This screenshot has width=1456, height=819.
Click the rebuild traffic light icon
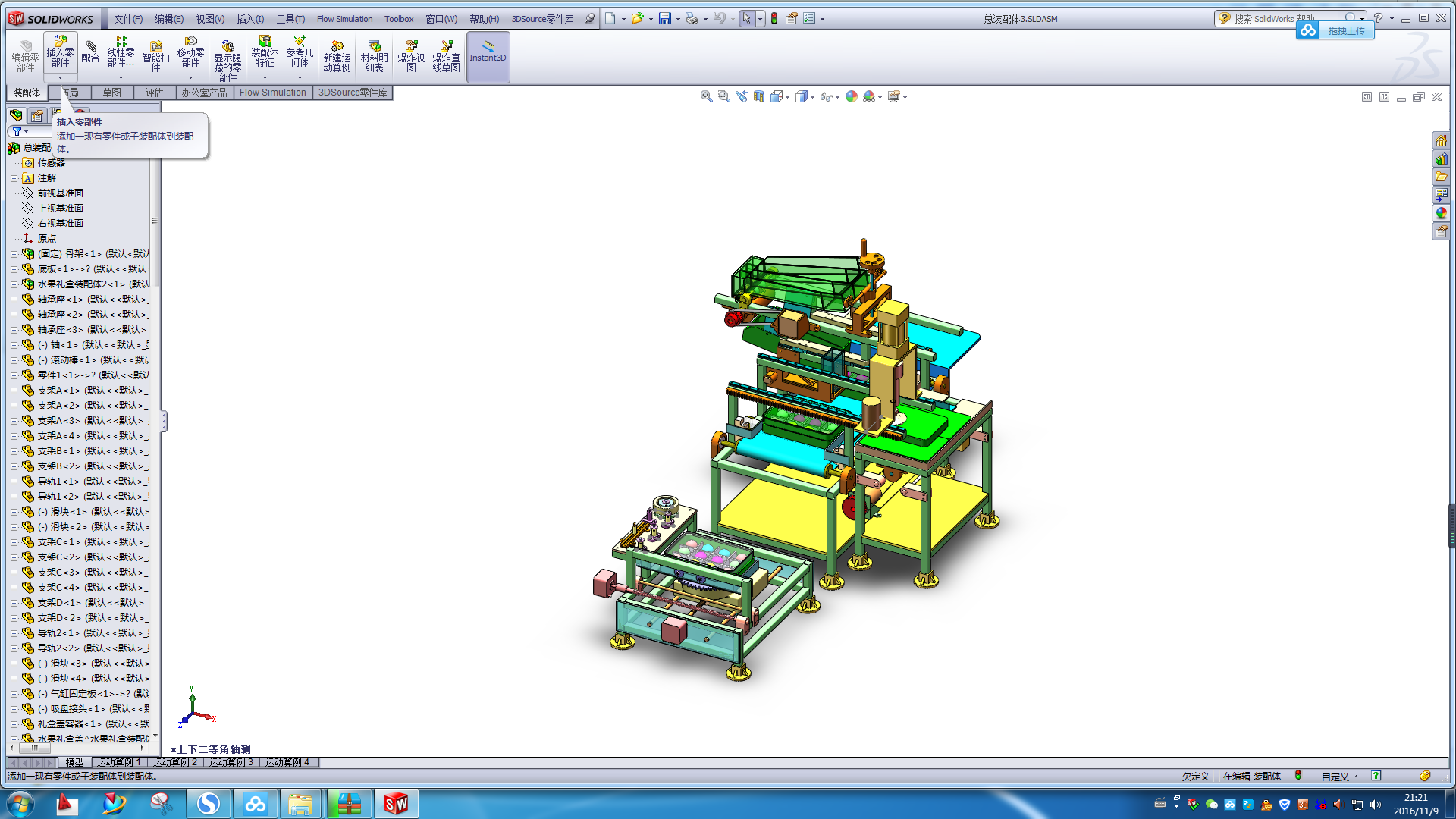(774, 18)
